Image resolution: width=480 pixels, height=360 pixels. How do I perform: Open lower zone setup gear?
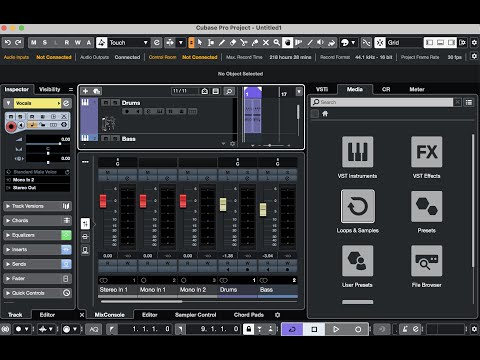click(277, 315)
